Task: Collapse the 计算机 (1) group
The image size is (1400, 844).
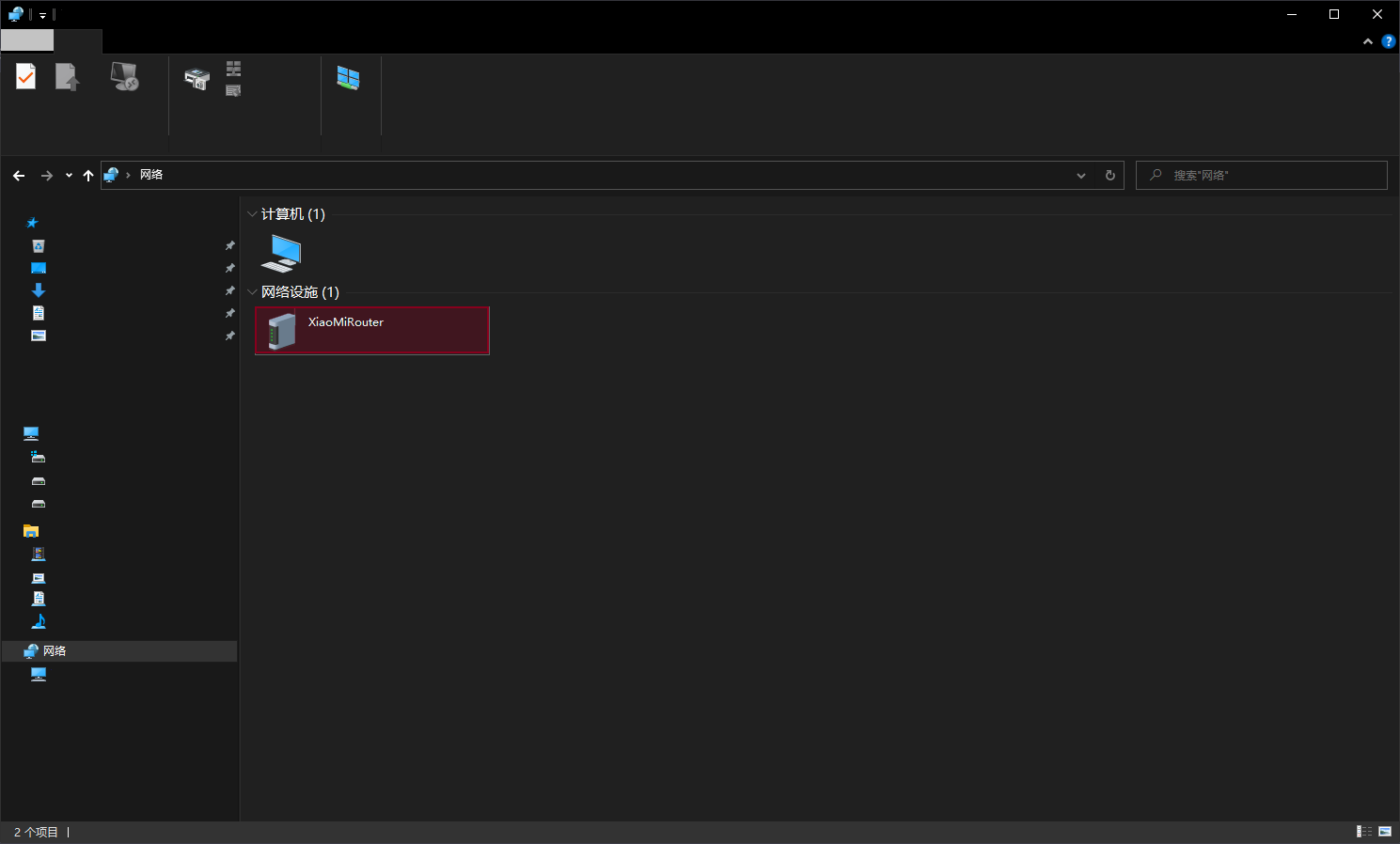Action: coord(252,214)
